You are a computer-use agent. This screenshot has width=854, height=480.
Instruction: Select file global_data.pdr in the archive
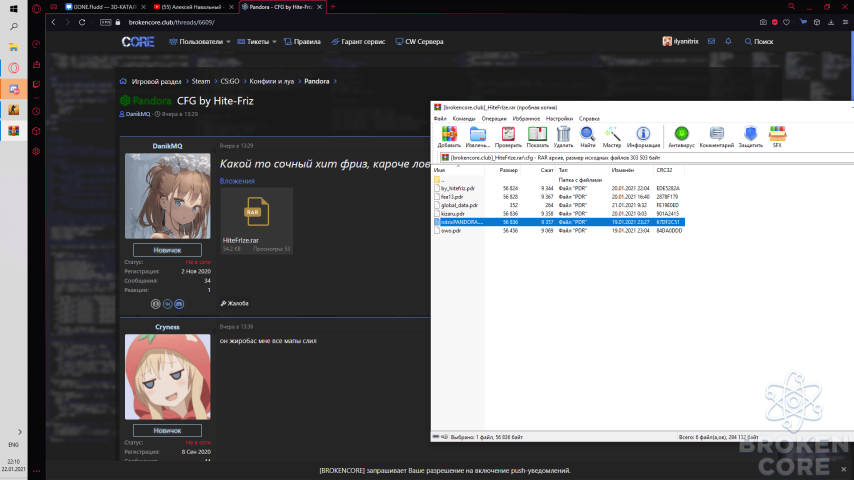tap(459, 205)
